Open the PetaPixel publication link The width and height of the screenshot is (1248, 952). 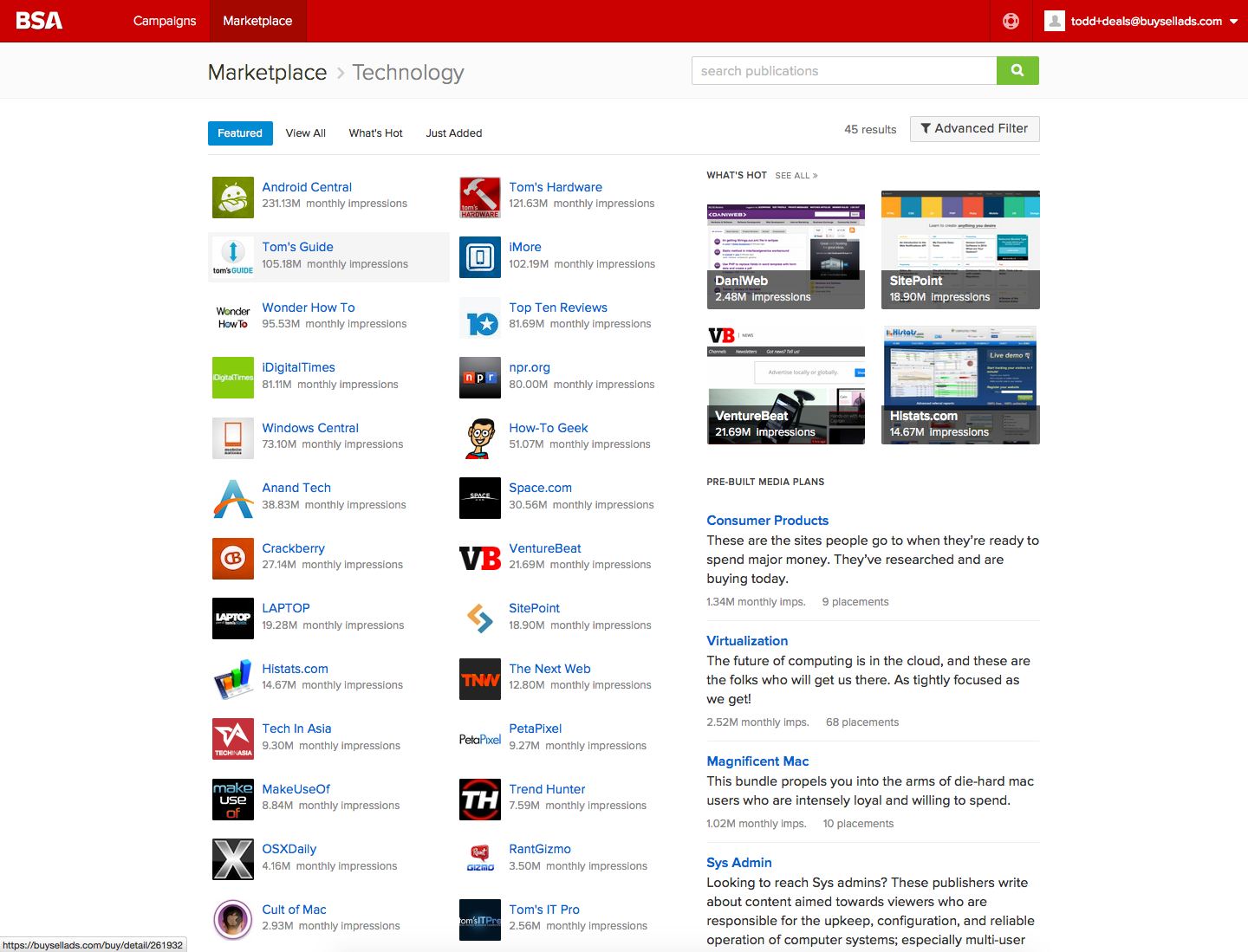(x=536, y=729)
